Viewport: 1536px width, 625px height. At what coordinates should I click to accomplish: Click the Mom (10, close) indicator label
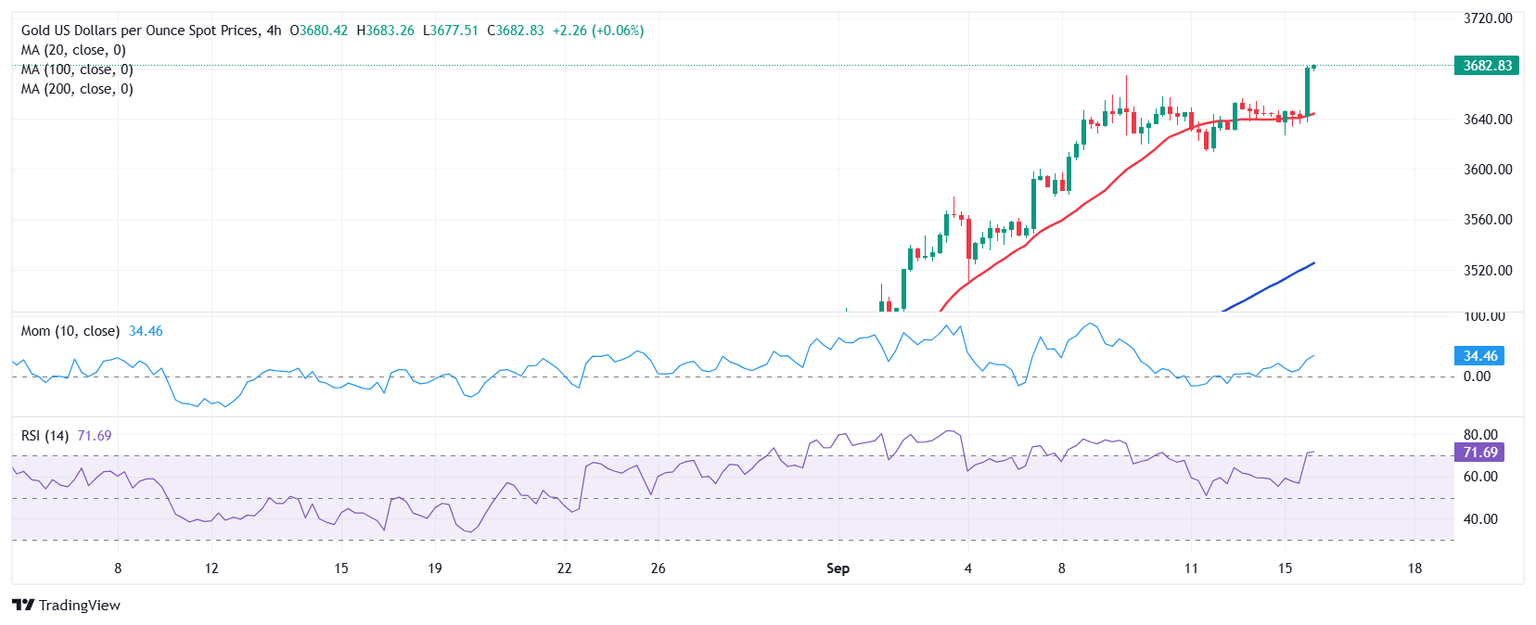(70, 331)
